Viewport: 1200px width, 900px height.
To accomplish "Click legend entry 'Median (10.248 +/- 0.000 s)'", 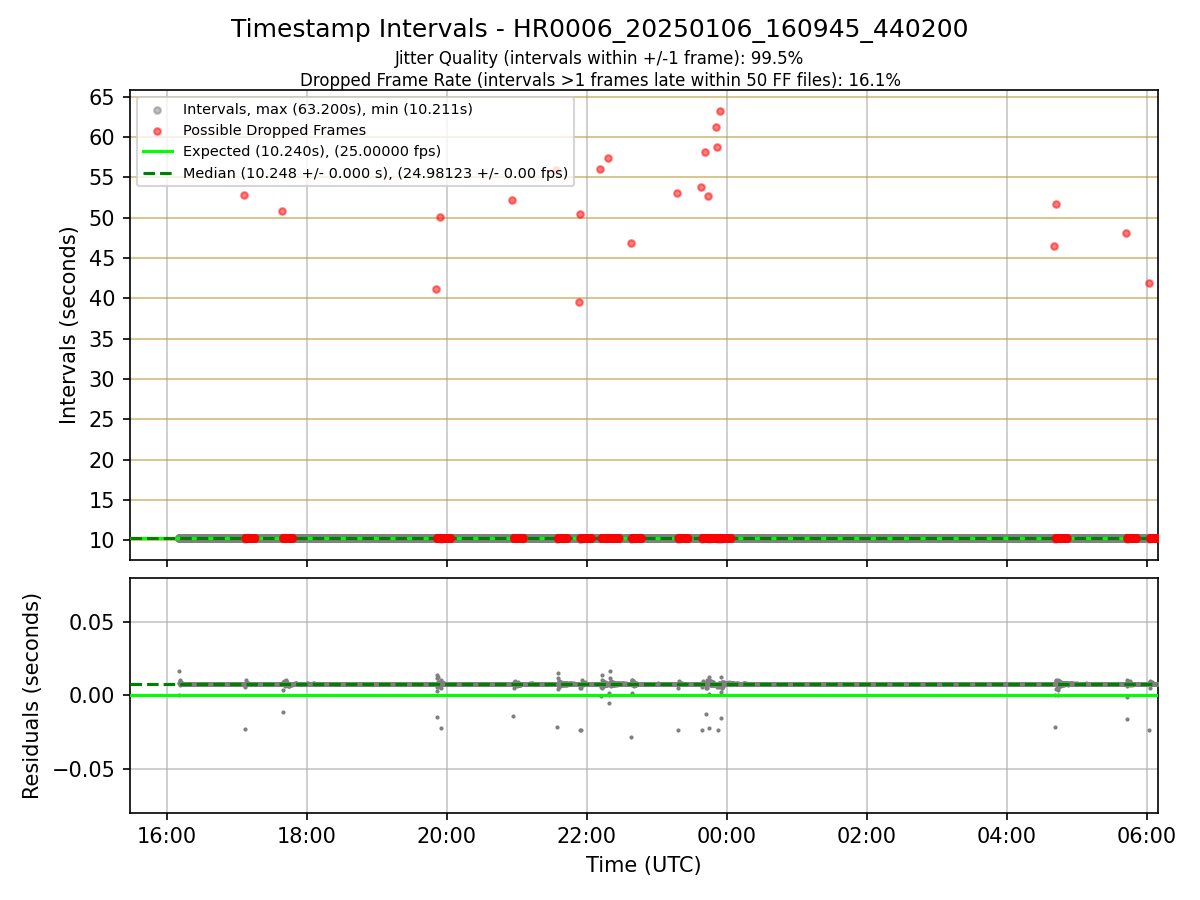I will [376, 173].
